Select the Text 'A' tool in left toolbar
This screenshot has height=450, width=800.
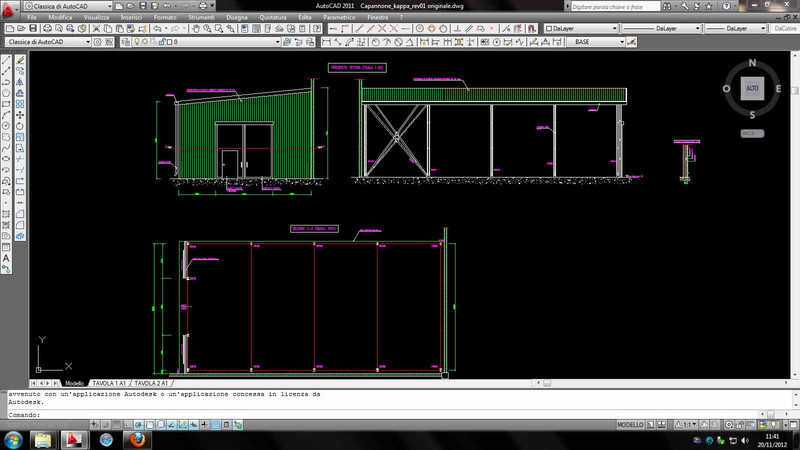tap(6, 258)
